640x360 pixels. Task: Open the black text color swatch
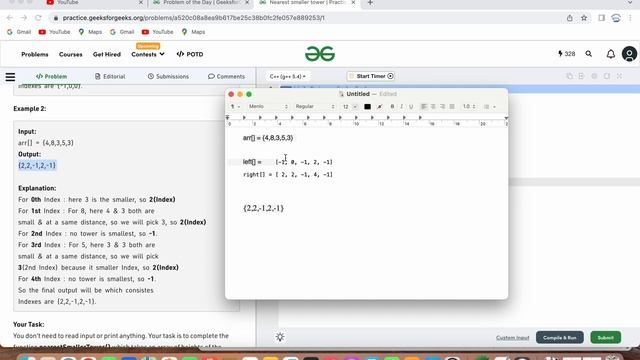[367, 107]
